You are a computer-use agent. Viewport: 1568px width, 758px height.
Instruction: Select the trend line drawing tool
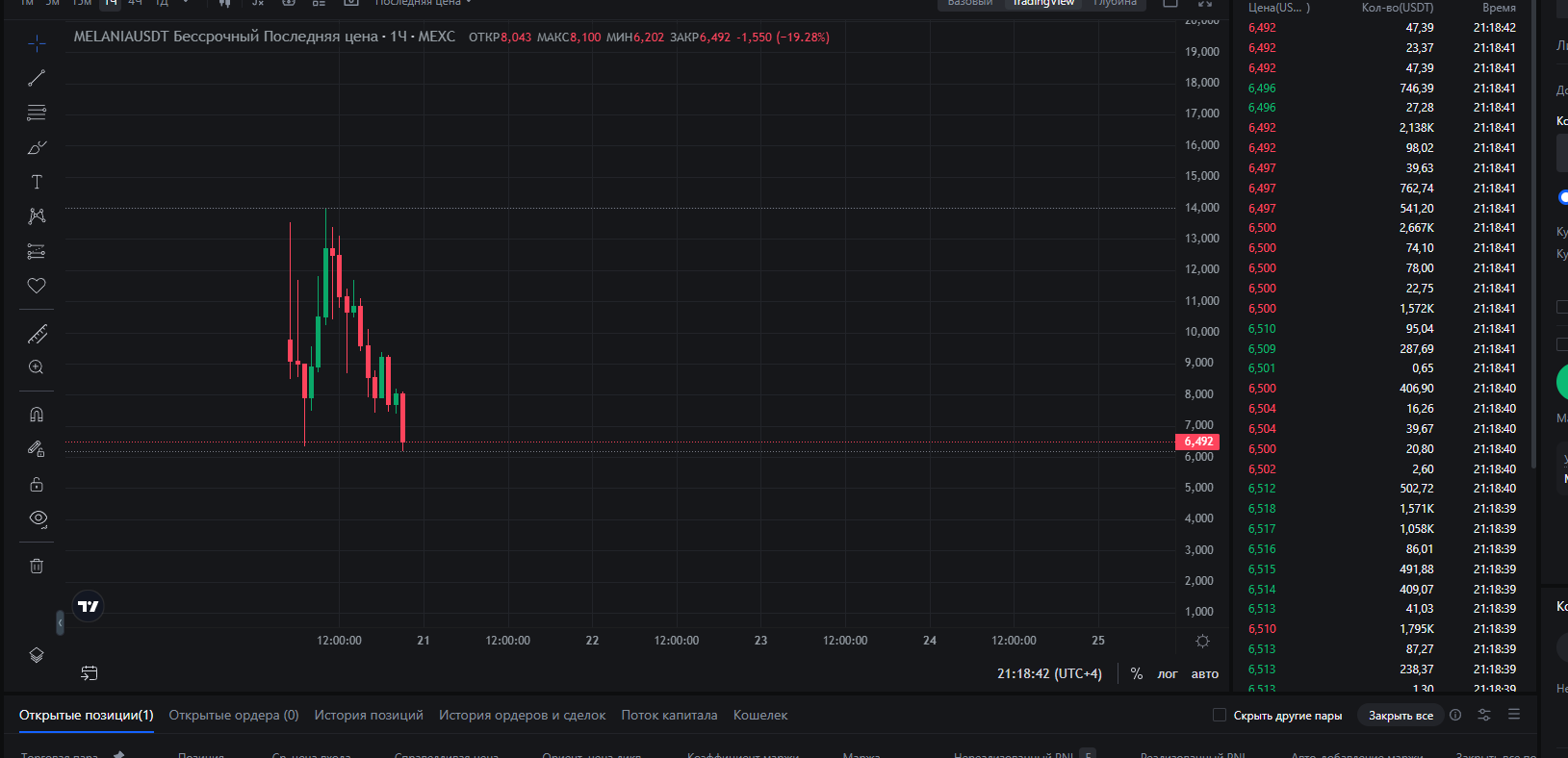click(37, 78)
